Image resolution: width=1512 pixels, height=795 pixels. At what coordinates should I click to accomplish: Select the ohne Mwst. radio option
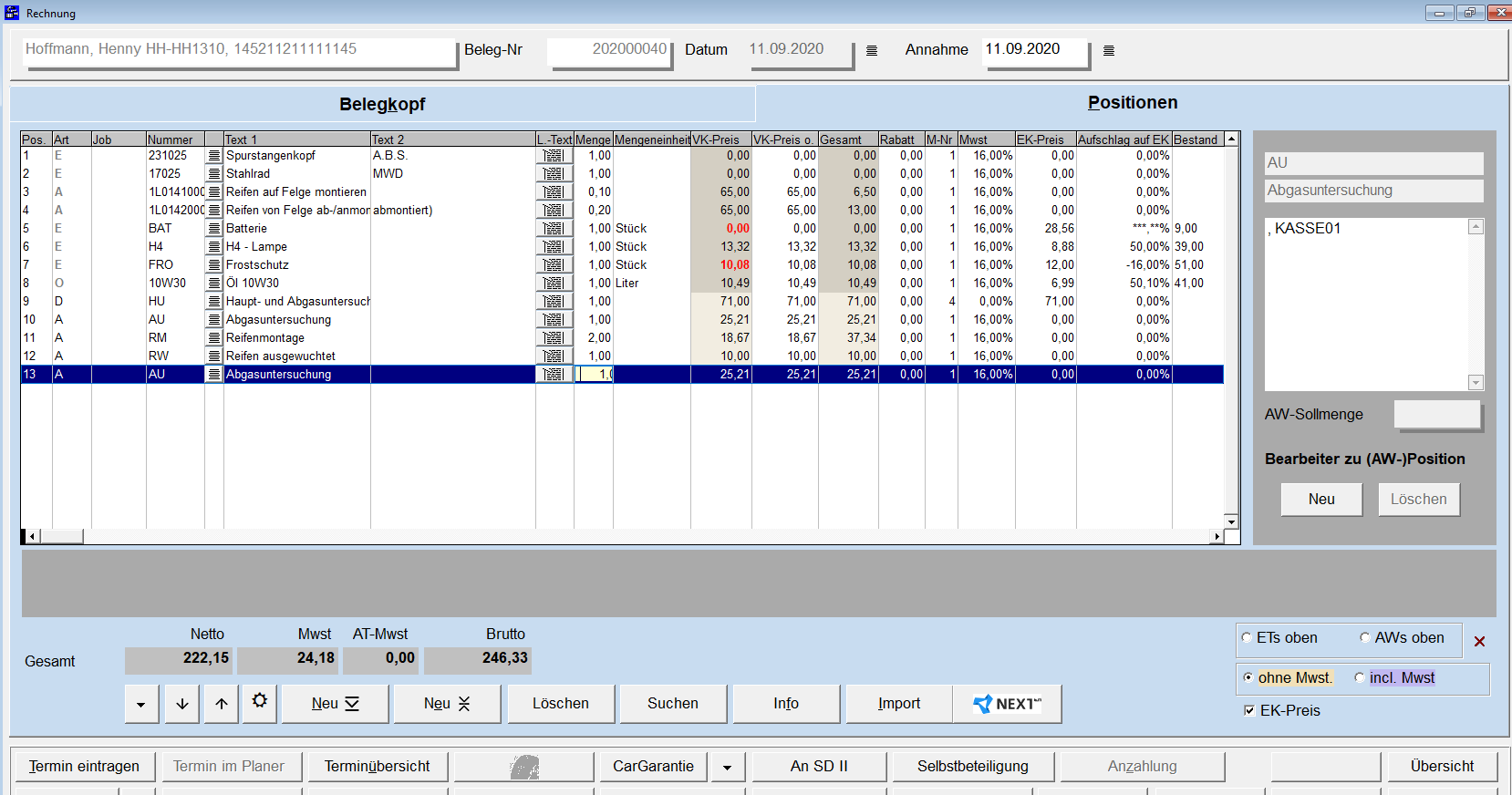pos(1248,678)
